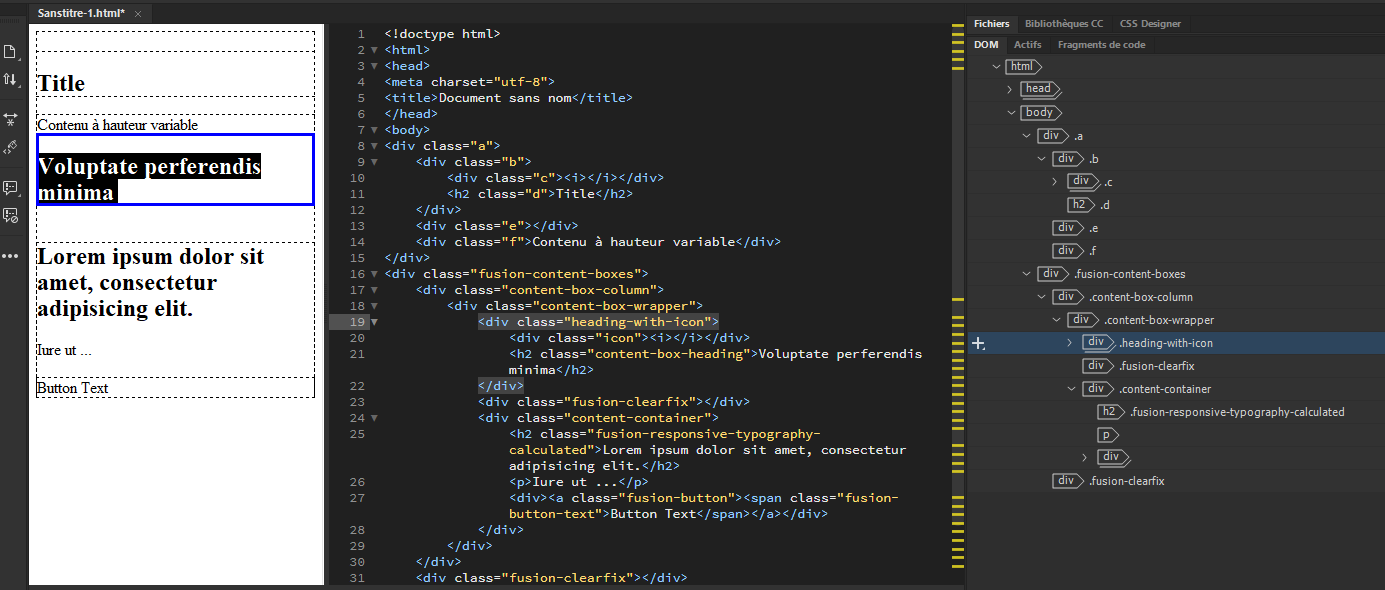Expand the div .c tree node
The image size is (1385, 590).
pos(1054,181)
